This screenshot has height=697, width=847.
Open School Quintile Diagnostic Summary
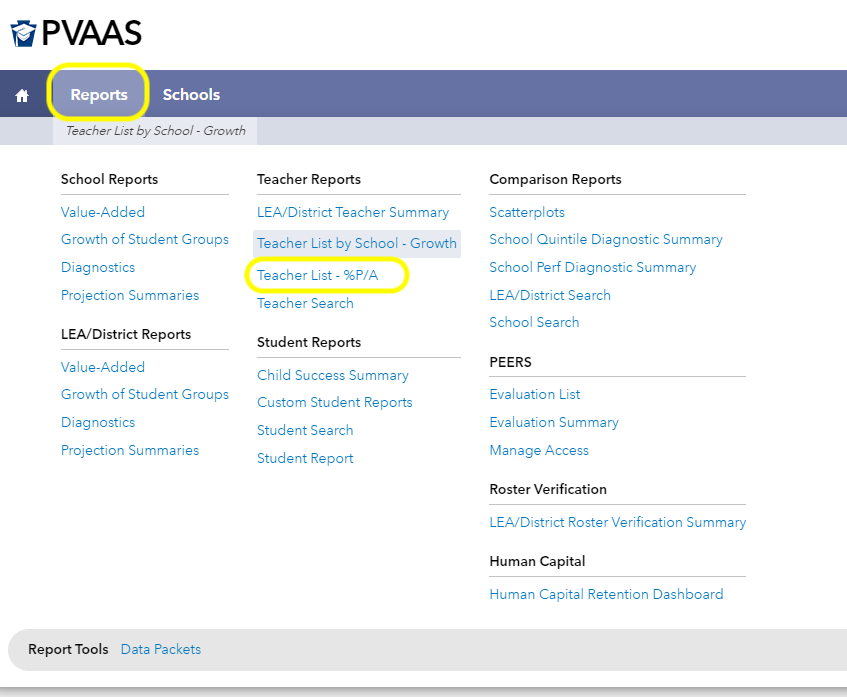click(x=606, y=239)
